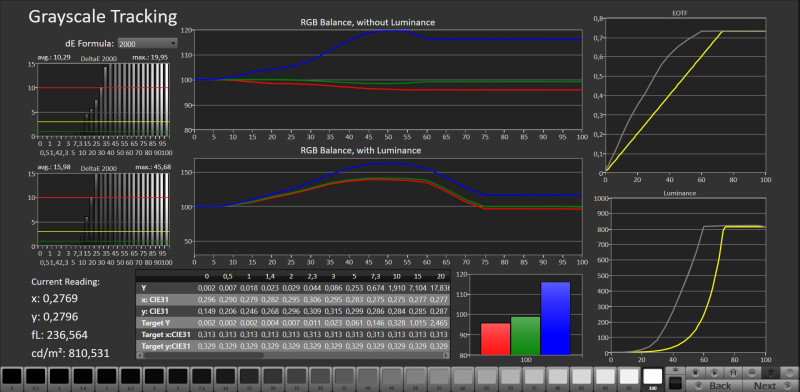Select the 70 percent grayscale patch
Image resolution: width=800 pixels, height=392 pixels.
coord(511,379)
